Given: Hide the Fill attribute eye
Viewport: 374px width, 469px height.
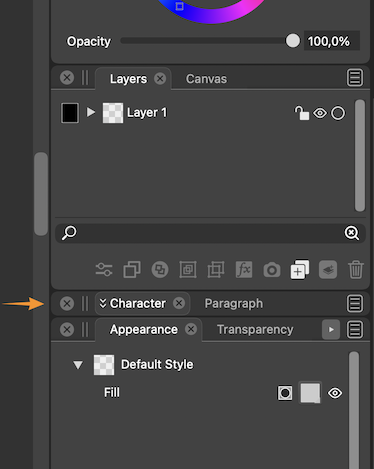Looking at the screenshot, I should pos(335,393).
